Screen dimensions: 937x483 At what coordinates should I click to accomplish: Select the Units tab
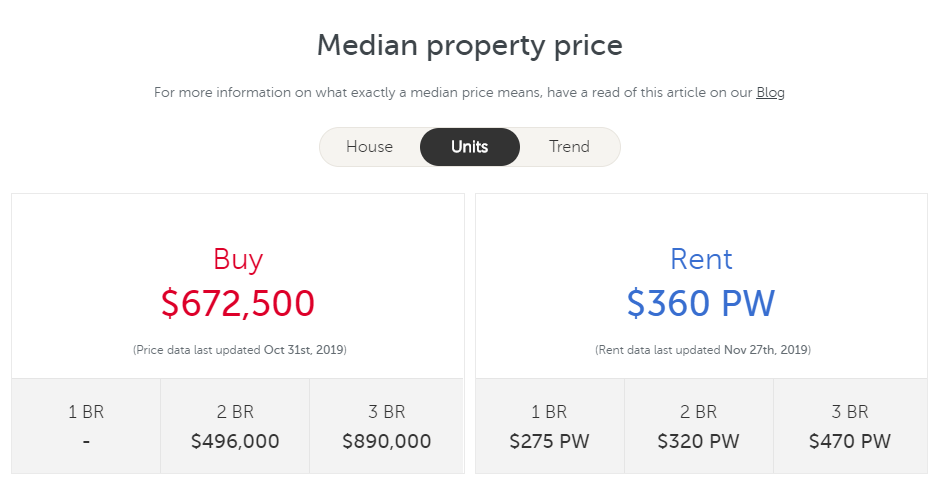pyautogui.click(x=470, y=146)
